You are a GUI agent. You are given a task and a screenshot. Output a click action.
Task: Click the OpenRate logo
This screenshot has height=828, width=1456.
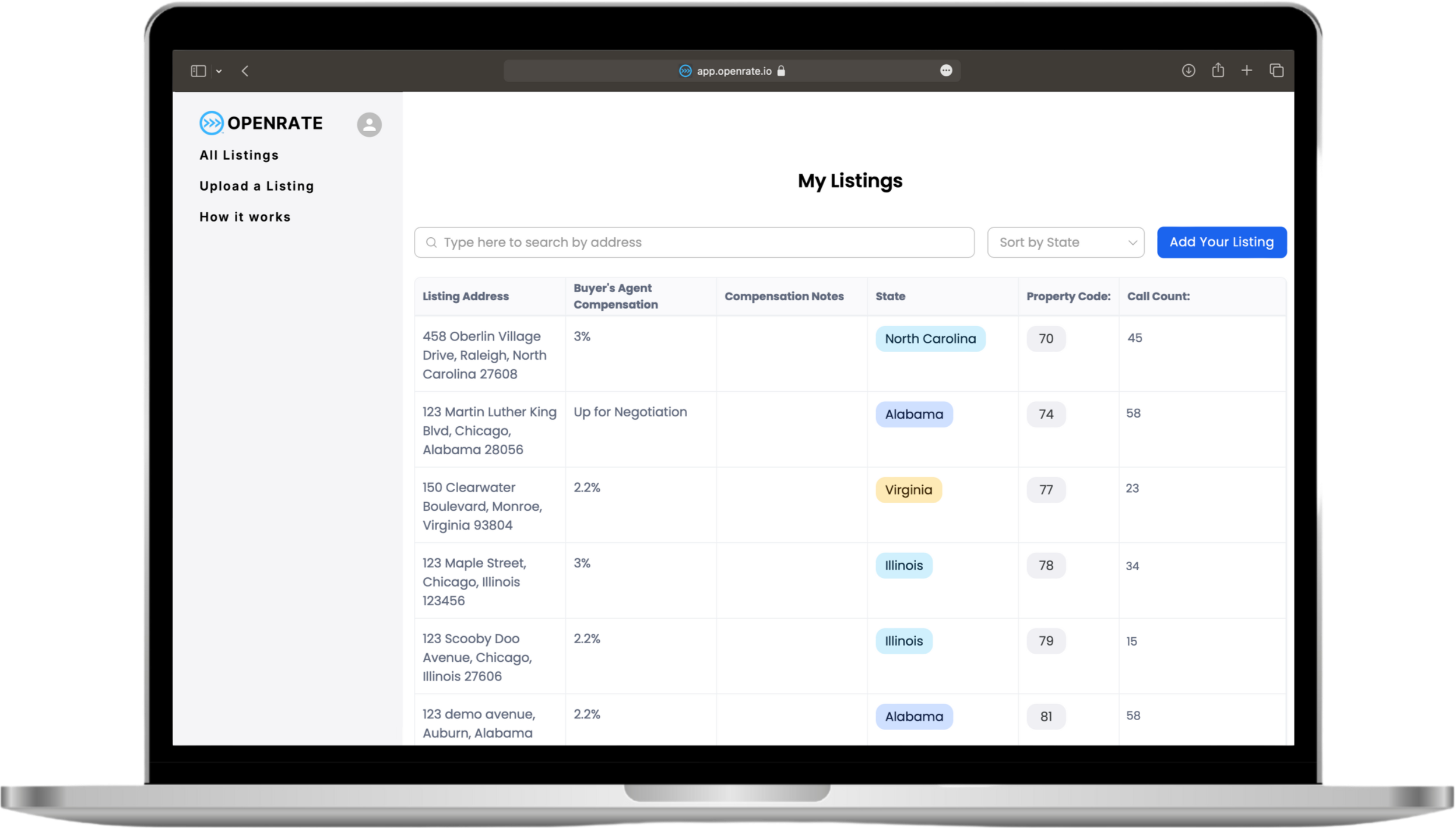pyautogui.click(x=261, y=123)
